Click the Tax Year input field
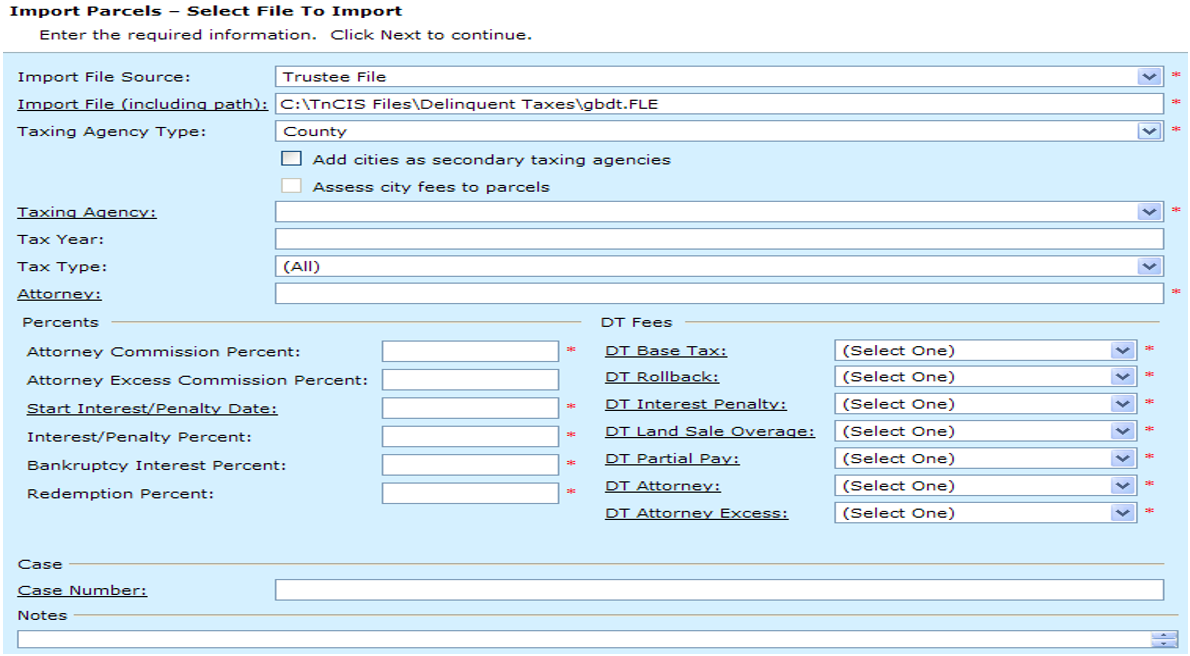1190x656 pixels. pyautogui.click(x=719, y=239)
